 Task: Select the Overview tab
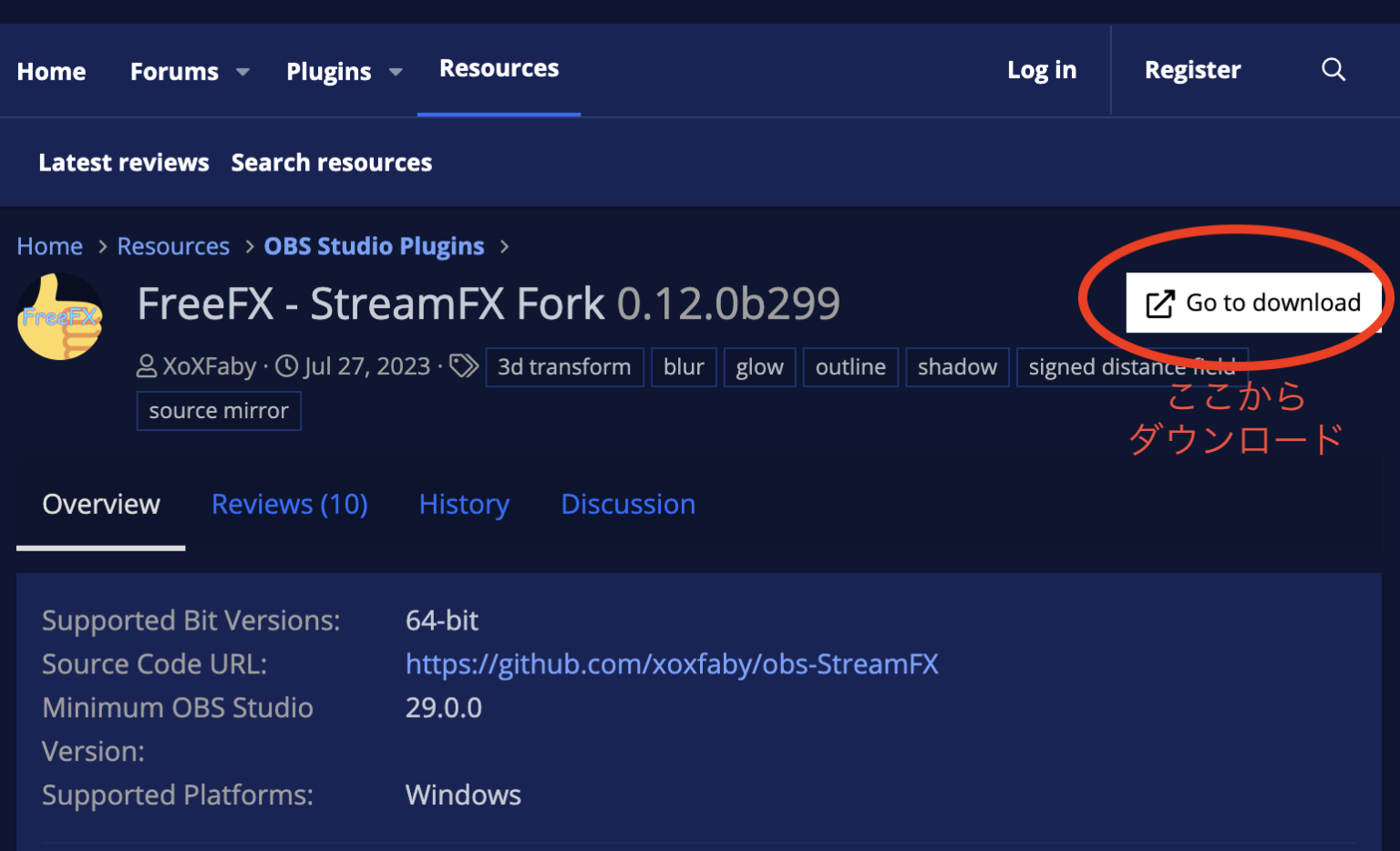101,504
